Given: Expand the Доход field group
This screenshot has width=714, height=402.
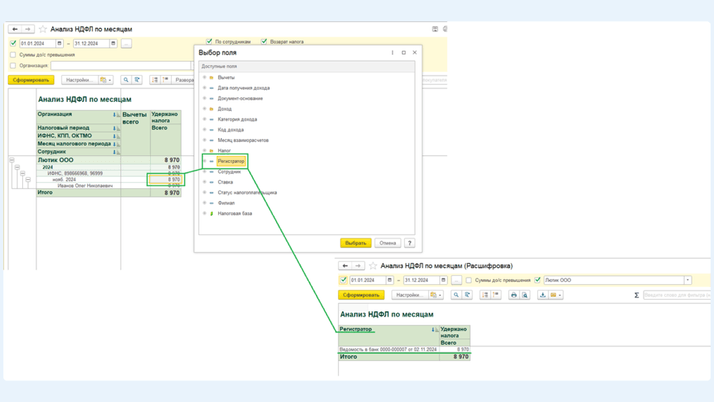Looking at the screenshot, I should click(204, 109).
